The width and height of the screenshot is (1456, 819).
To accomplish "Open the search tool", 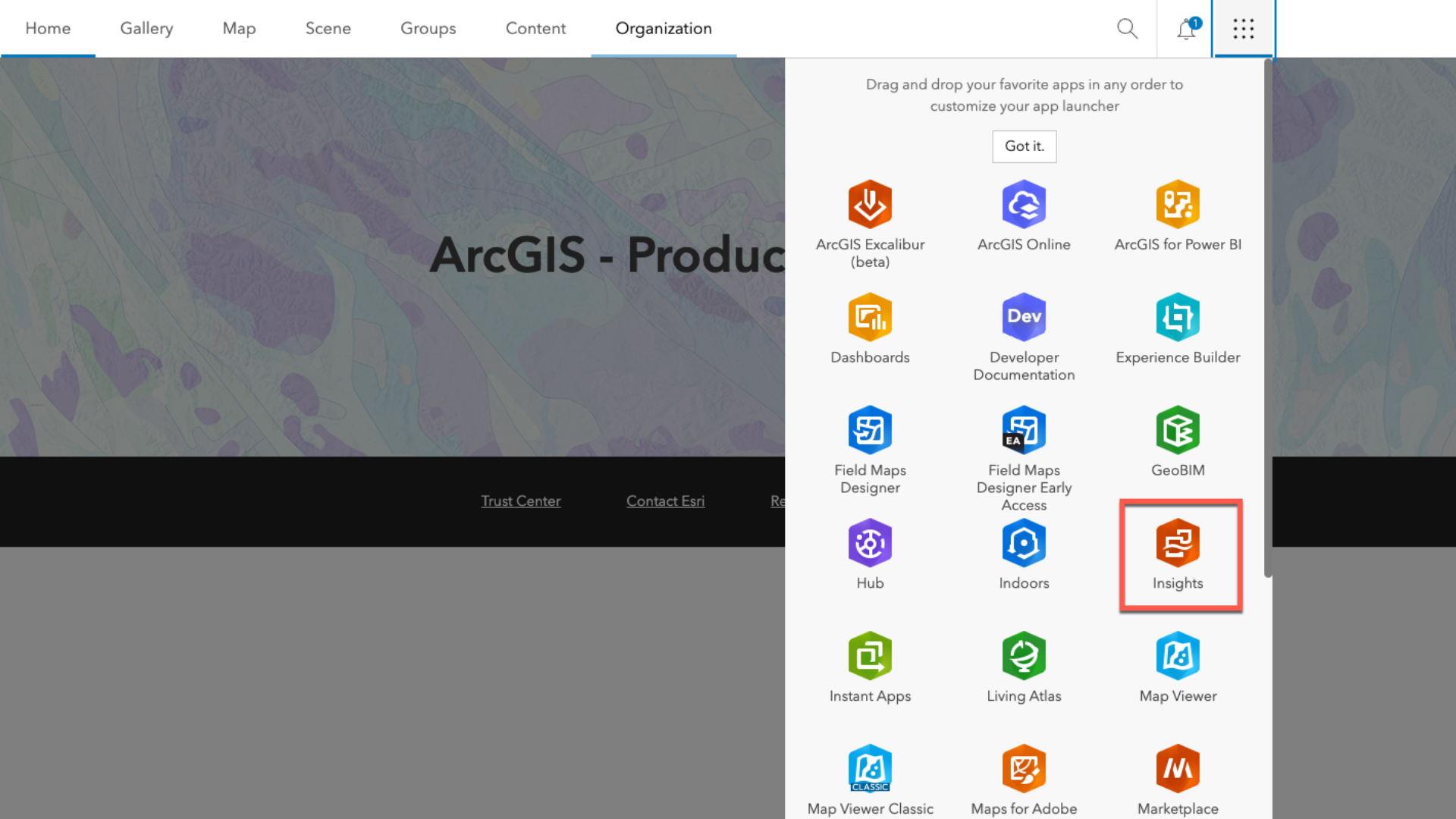I will [1128, 28].
